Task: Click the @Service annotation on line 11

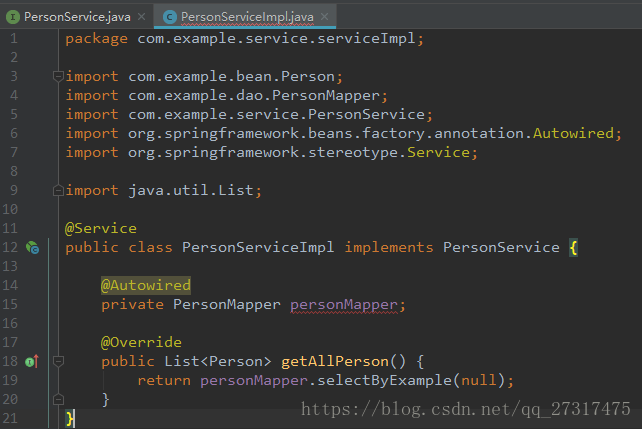Action: pos(101,228)
